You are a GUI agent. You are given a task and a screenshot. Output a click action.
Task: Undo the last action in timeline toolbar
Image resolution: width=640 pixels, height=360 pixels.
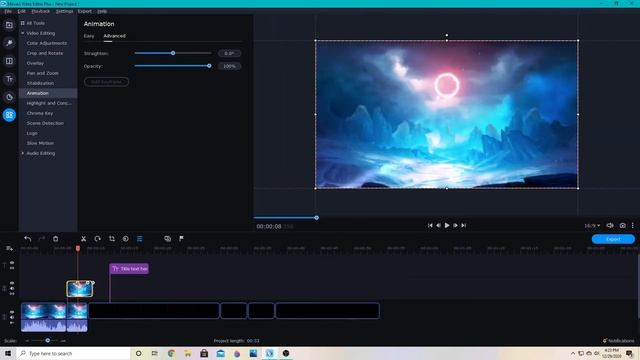coord(28,239)
